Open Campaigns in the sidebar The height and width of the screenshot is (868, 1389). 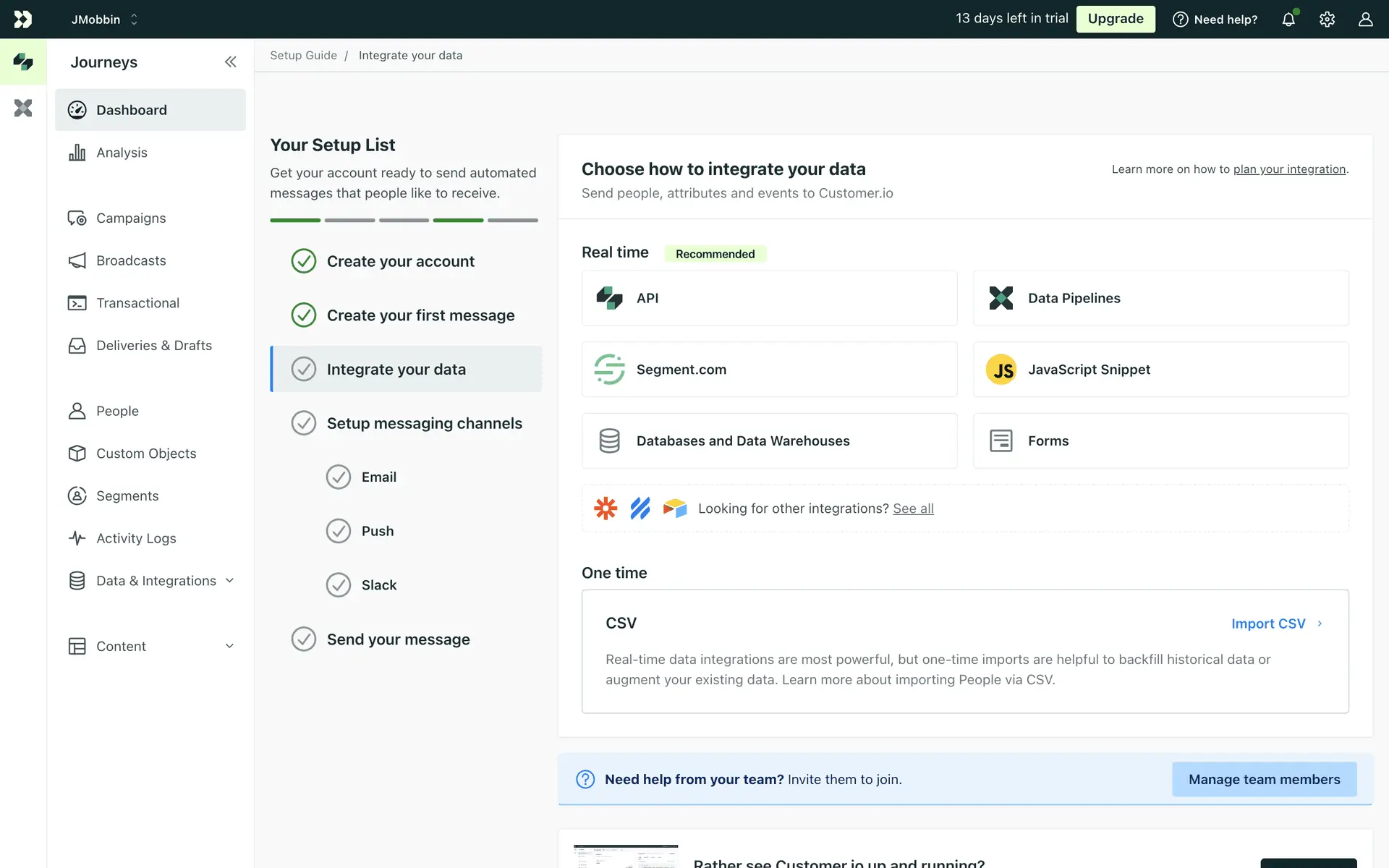[x=131, y=218]
